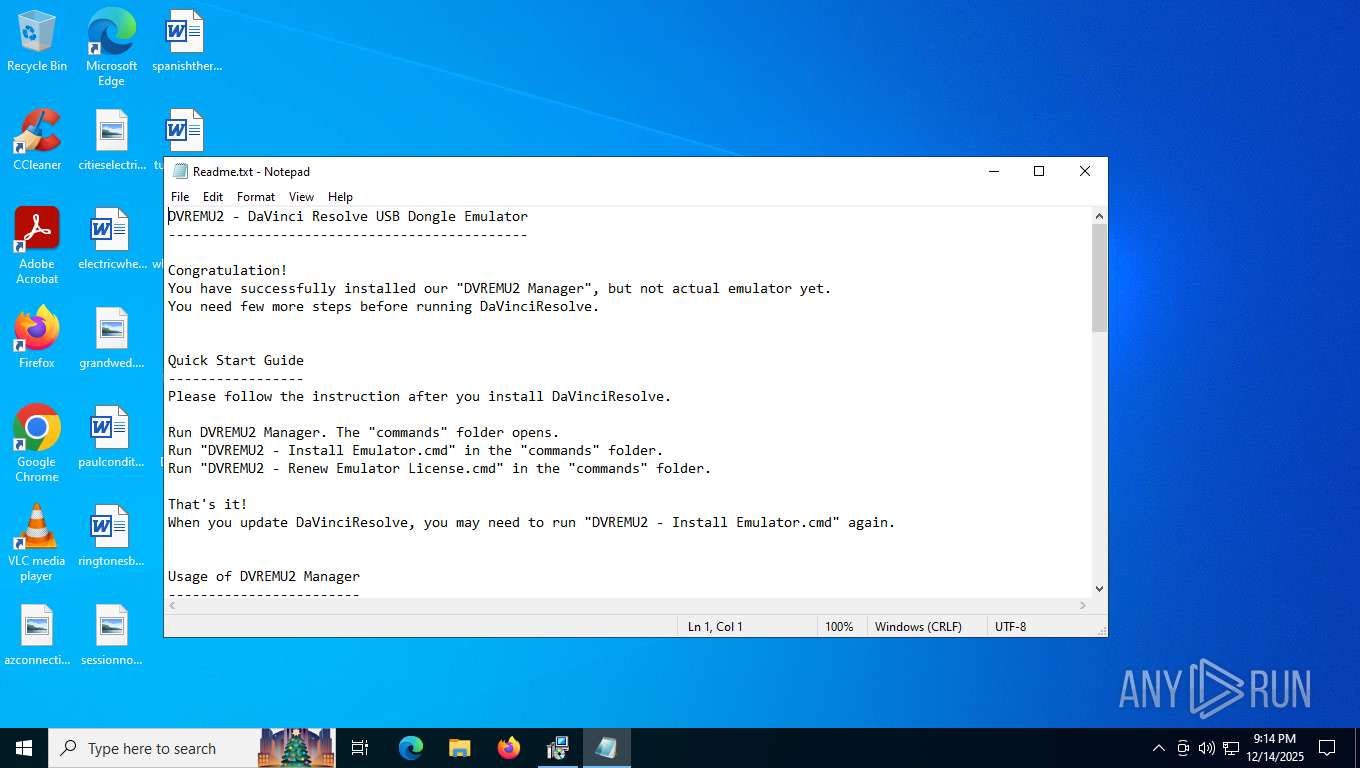Launch Edge from the taskbar

tap(411, 748)
